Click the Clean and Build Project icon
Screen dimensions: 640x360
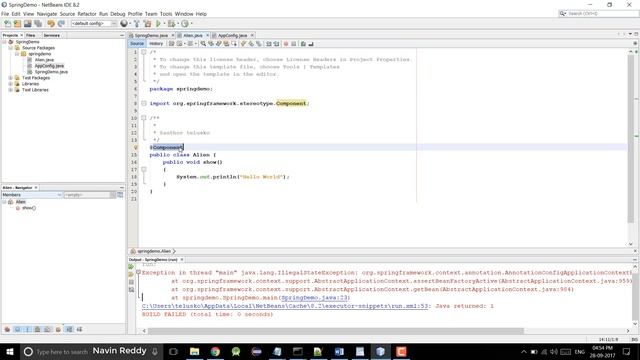147,24
